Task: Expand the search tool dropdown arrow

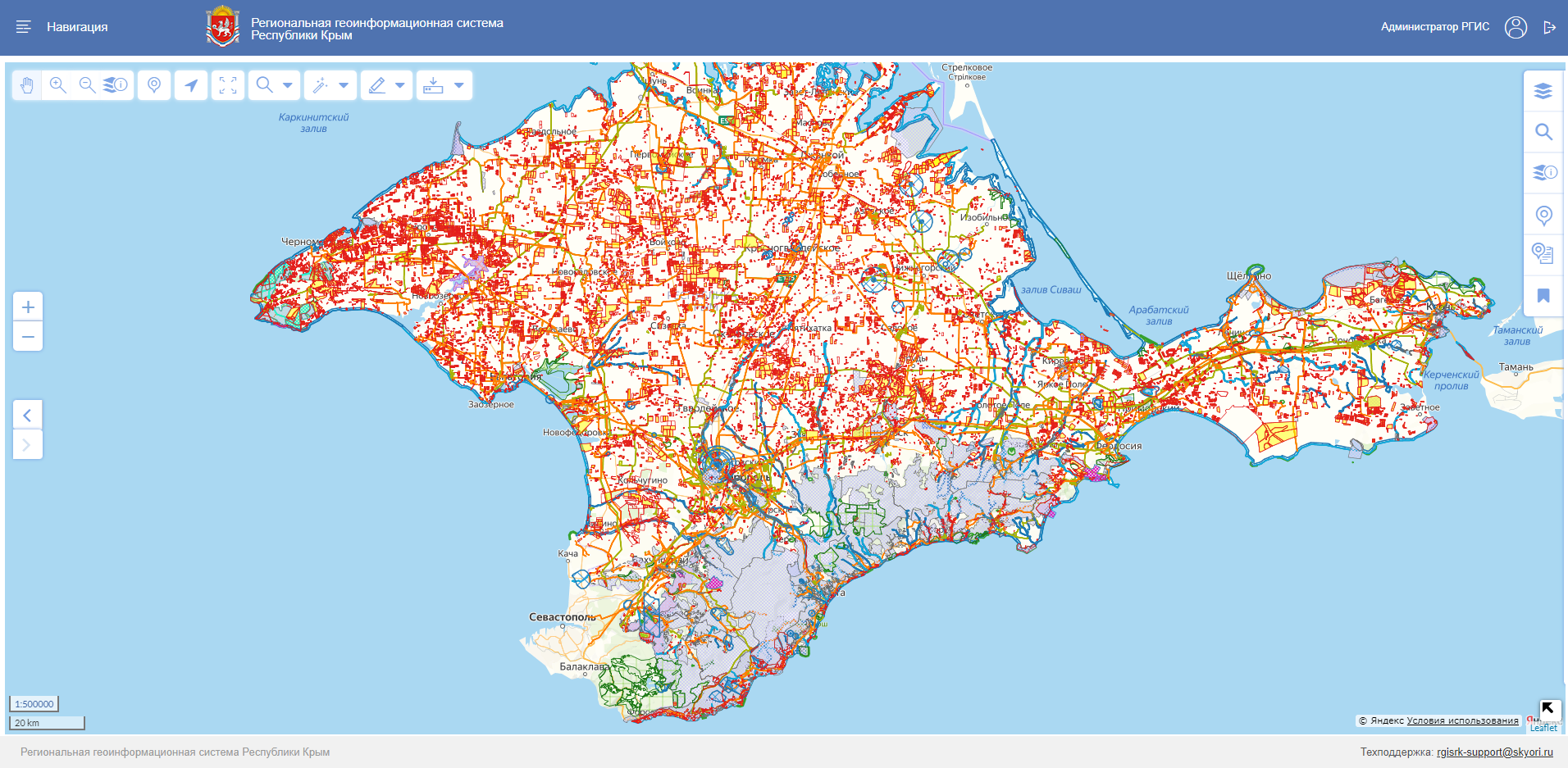Action: 287,85
